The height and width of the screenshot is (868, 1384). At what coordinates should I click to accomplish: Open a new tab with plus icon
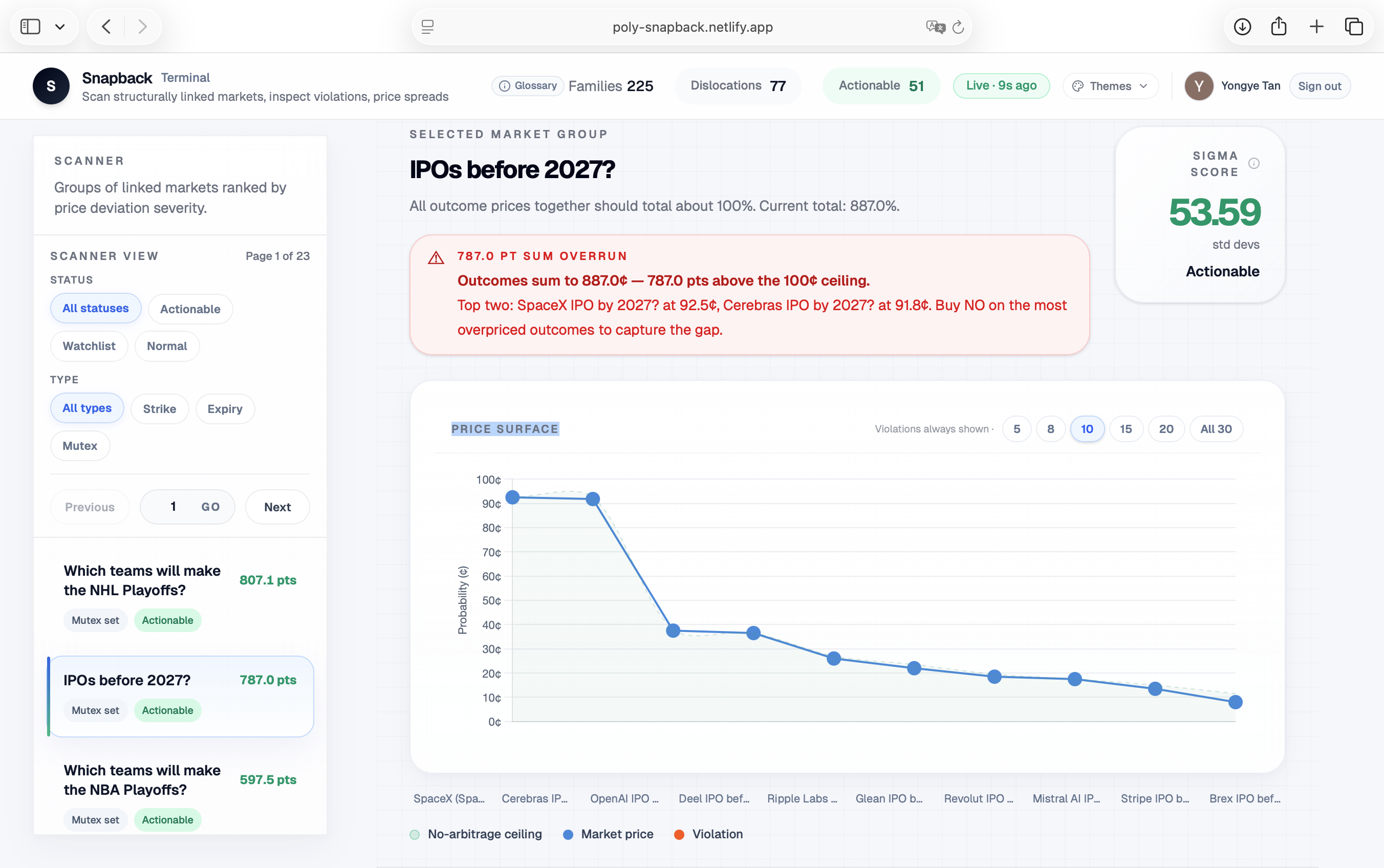1316,27
